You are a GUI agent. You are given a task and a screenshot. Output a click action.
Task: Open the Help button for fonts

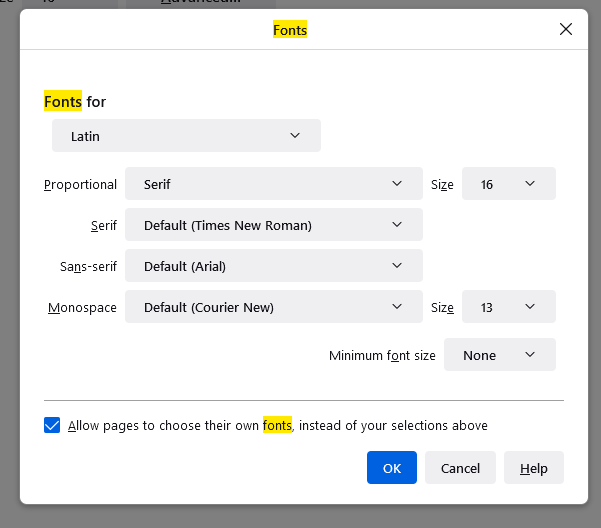534,467
